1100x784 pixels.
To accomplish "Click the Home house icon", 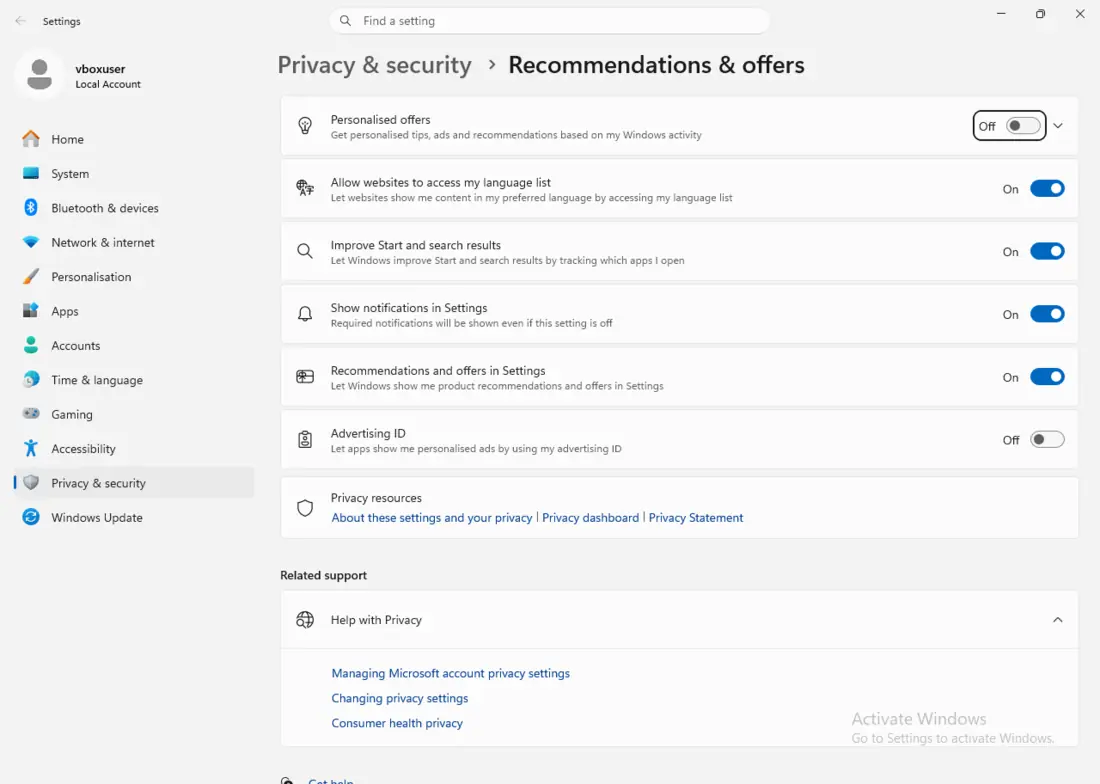I will tap(31, 139).
